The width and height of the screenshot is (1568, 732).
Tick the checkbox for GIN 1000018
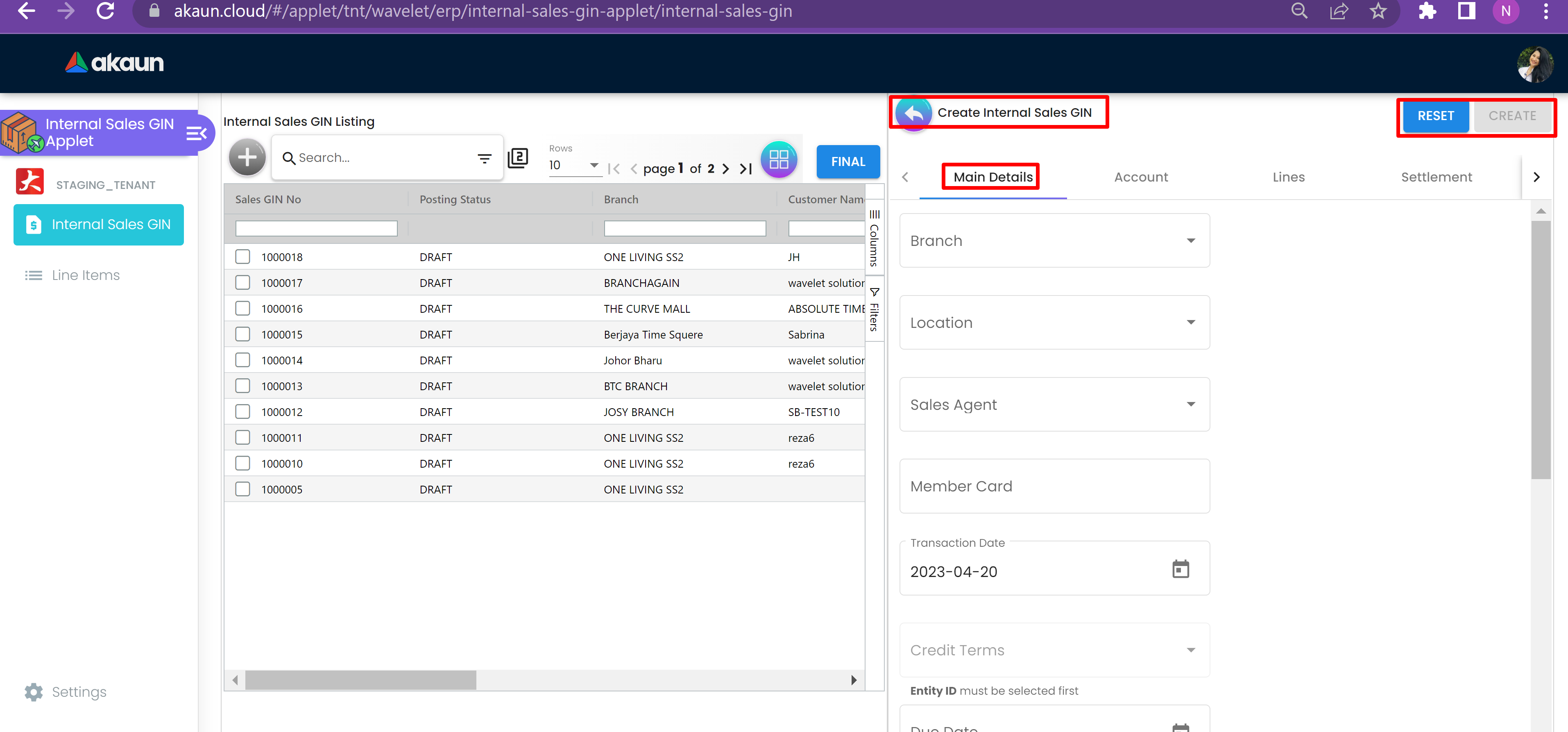tap(243, 257)
